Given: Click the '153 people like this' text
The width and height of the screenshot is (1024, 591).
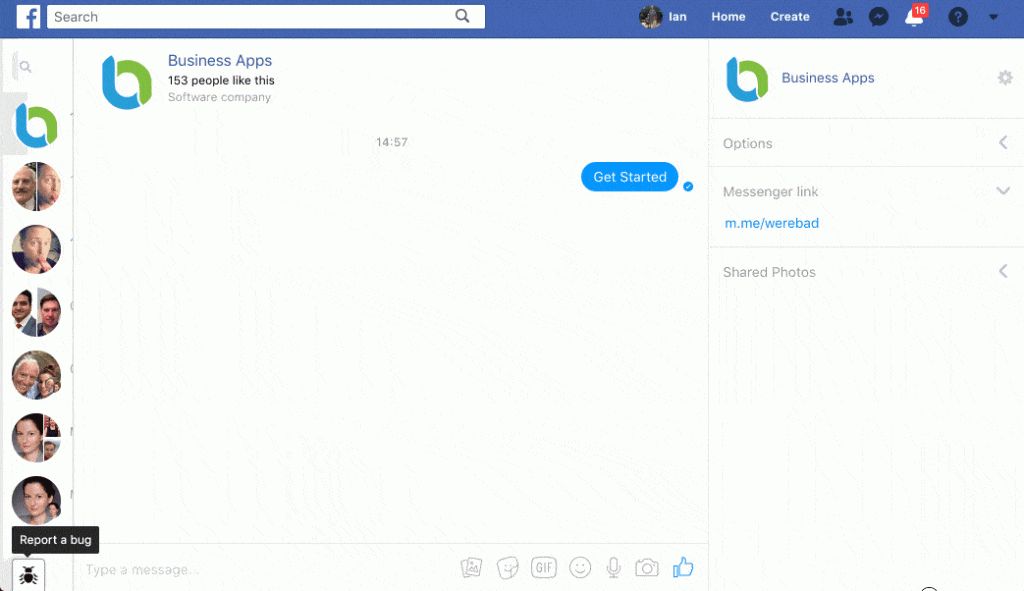Looking at the screenshot, I should 221,80.
